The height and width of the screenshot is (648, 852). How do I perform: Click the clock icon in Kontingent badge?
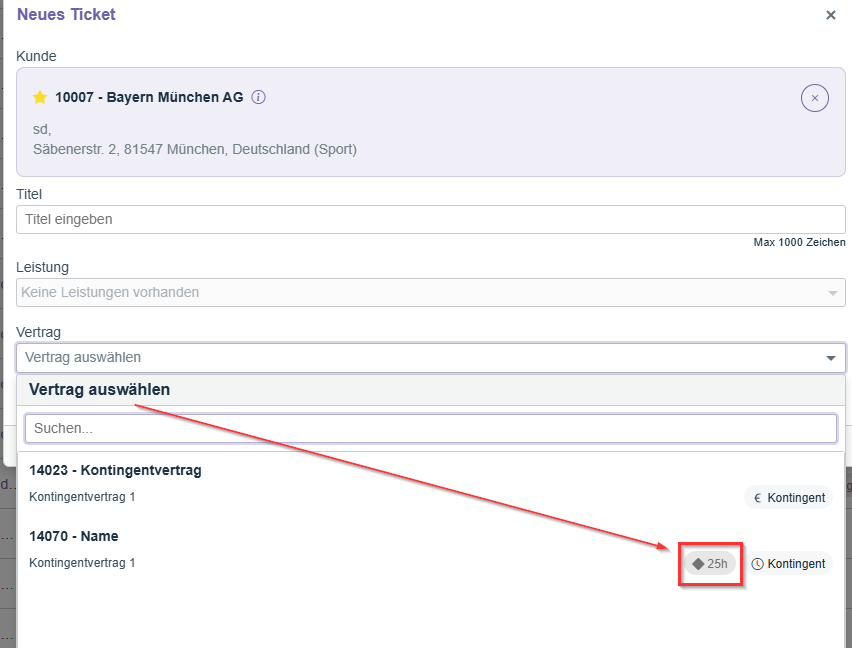point(757,564)
